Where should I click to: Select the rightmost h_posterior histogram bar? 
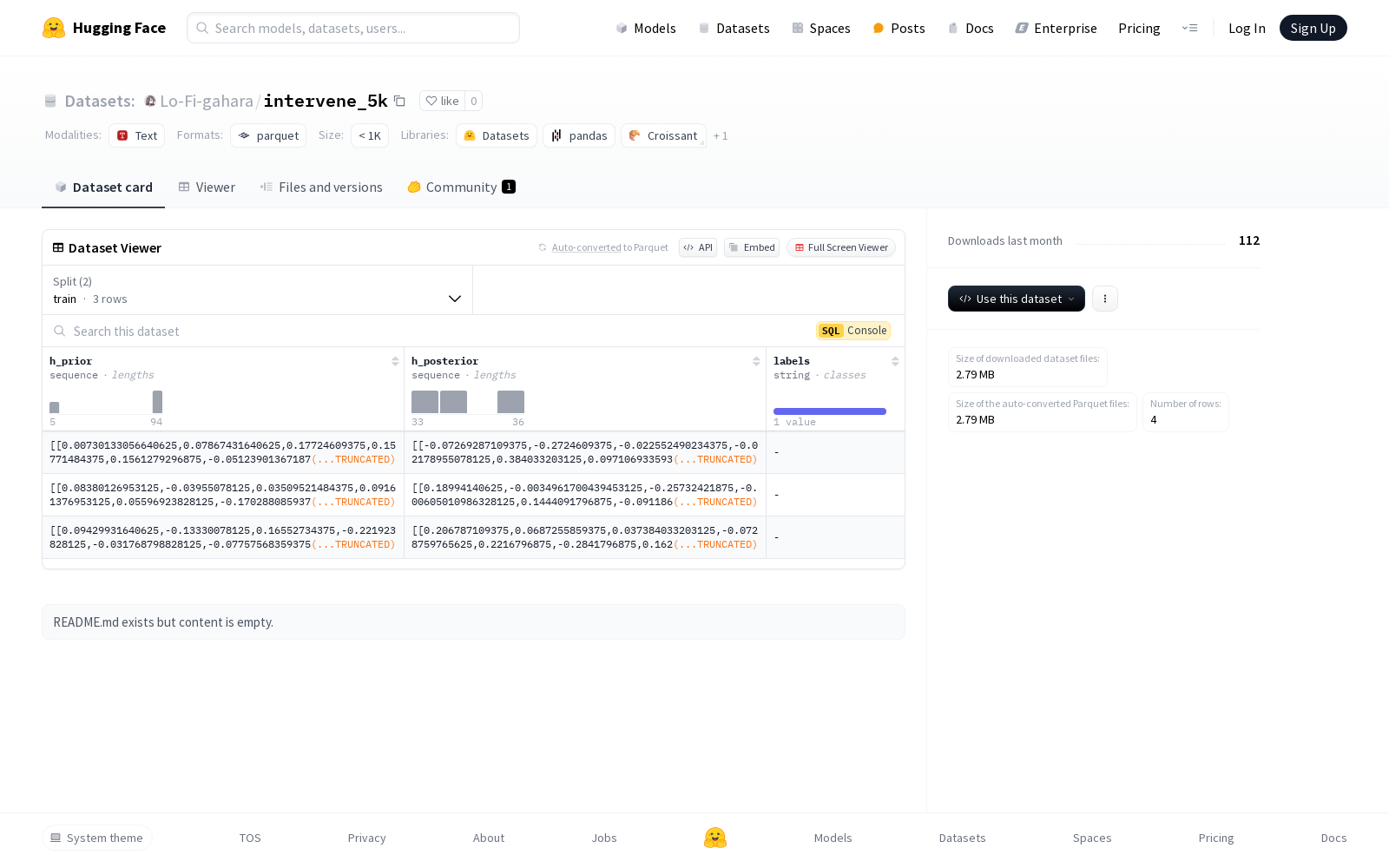pyautogui.click(x=510, y=402)
